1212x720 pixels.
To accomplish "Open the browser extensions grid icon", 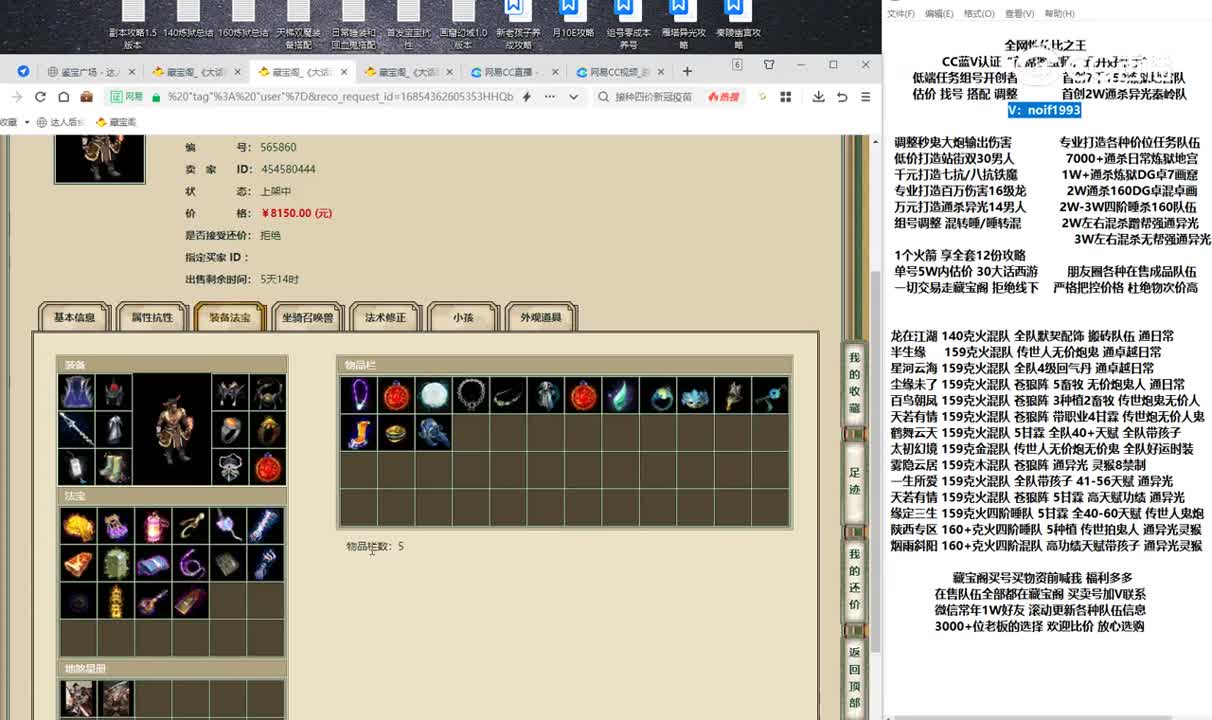I will coord(785,97).
